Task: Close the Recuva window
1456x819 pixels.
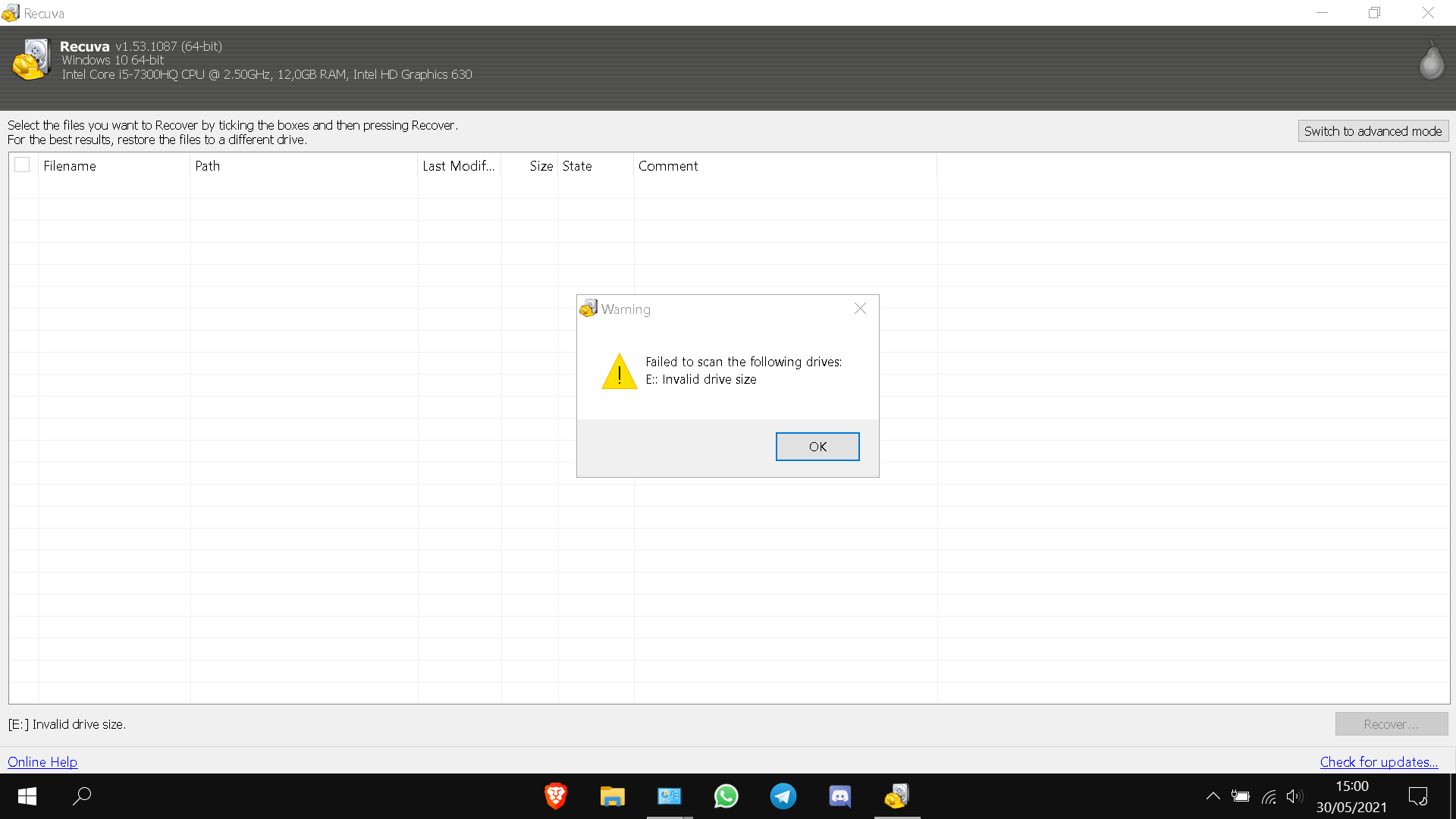Action: point(1428,13)
